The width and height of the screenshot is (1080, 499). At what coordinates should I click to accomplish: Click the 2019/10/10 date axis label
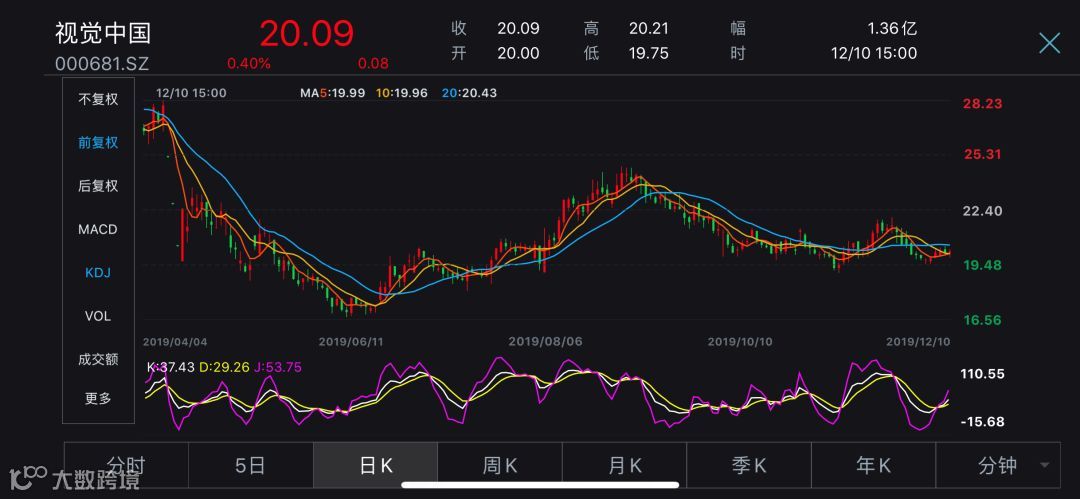(x=740, y=341)
